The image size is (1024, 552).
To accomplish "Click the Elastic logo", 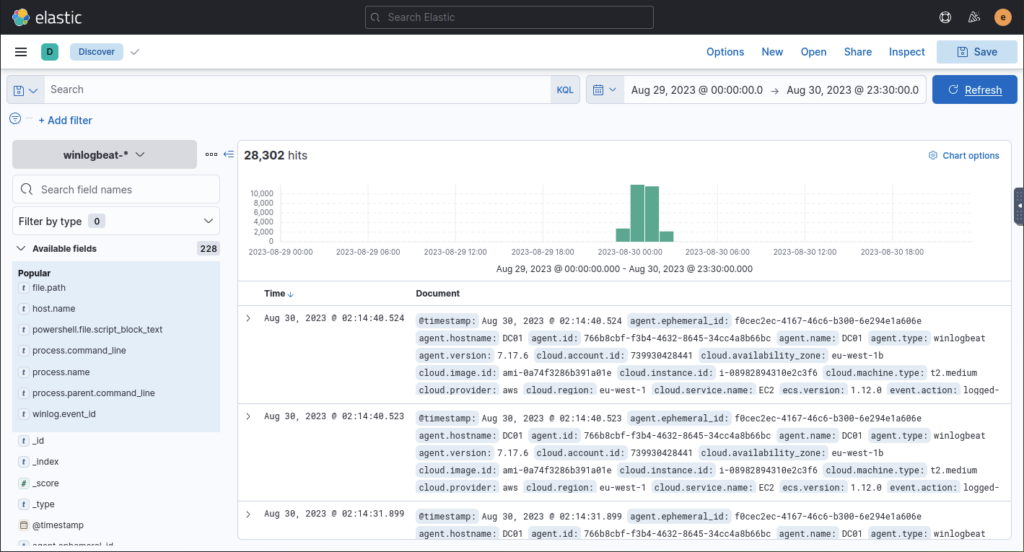I will tap(46, 18).
